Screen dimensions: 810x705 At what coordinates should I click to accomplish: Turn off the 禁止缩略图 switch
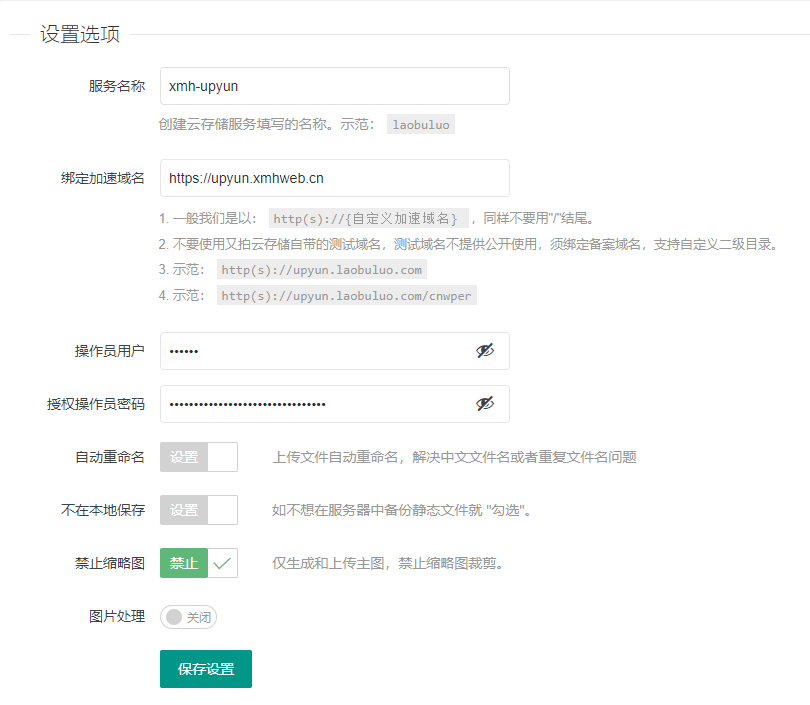[199, 563]
